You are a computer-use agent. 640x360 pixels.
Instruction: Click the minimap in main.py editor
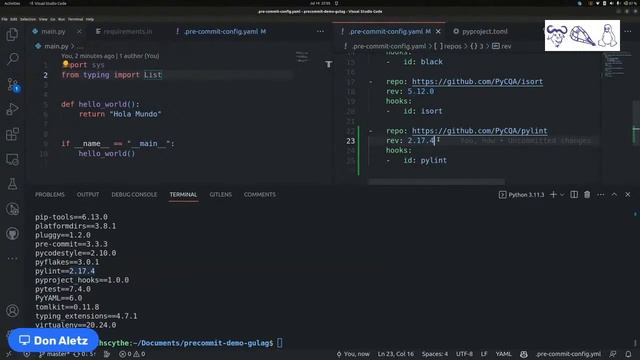click(302, 57)
